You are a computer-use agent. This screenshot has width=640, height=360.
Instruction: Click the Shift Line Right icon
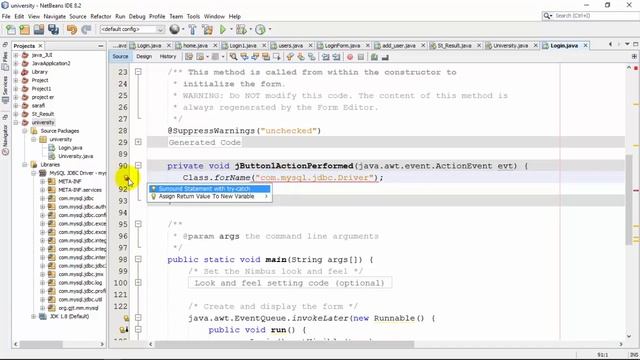(x=336, y=57)
